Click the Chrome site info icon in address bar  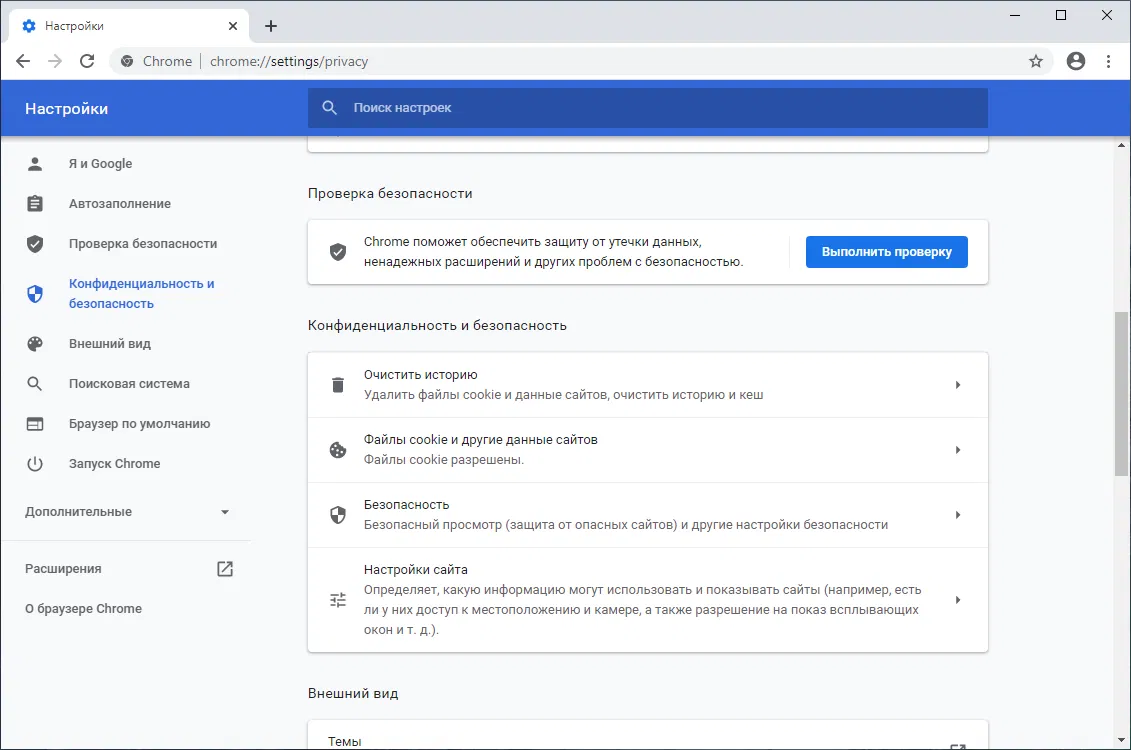coord(127,61)
